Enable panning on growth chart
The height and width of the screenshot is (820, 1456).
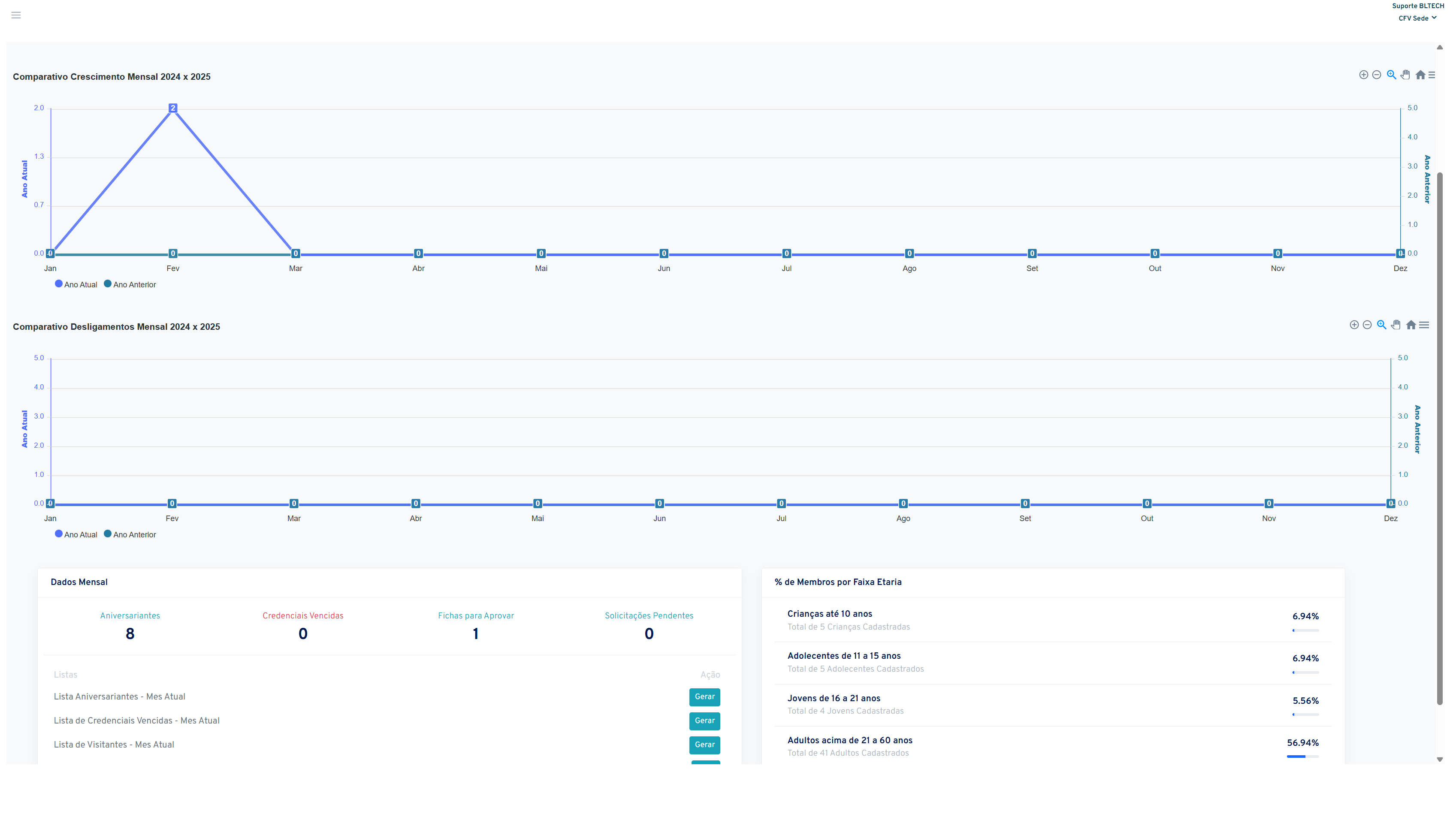pos(1405,75)
